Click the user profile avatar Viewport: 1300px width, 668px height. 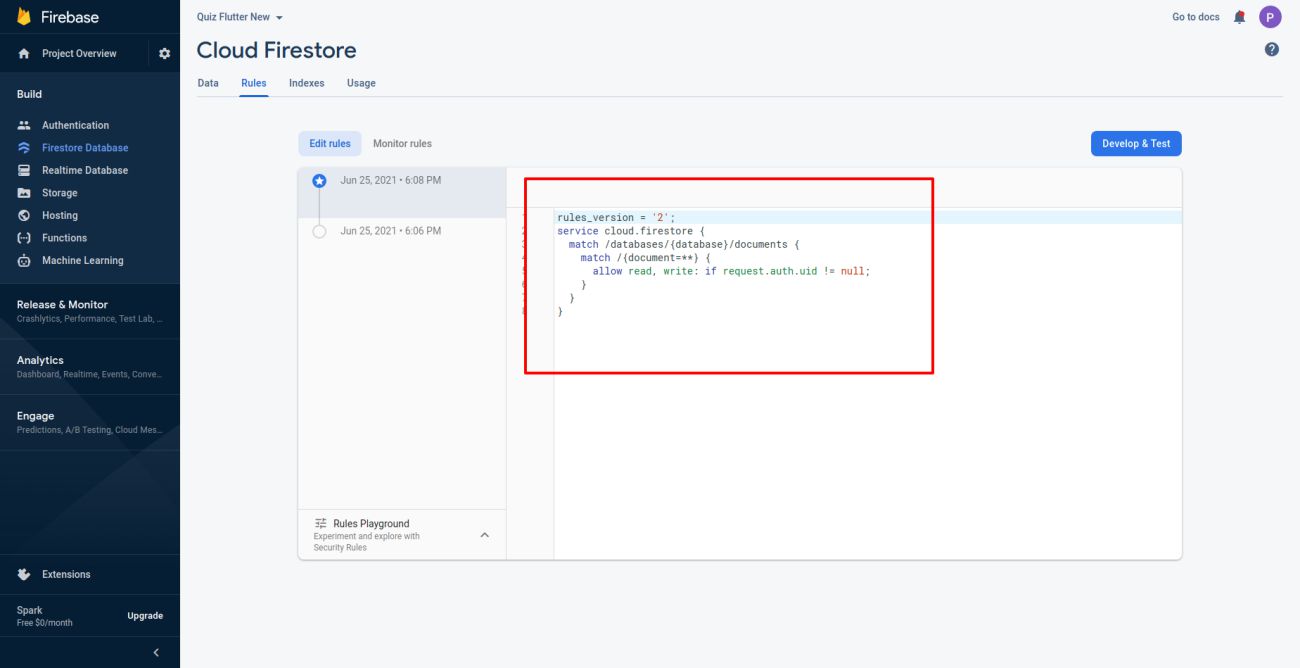(1270, 17)
